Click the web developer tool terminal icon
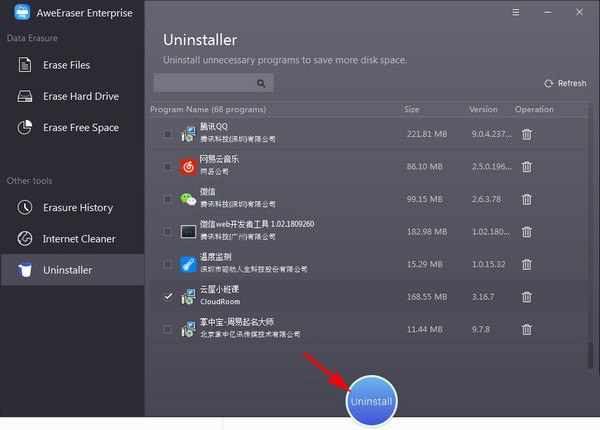 point(188,232)
